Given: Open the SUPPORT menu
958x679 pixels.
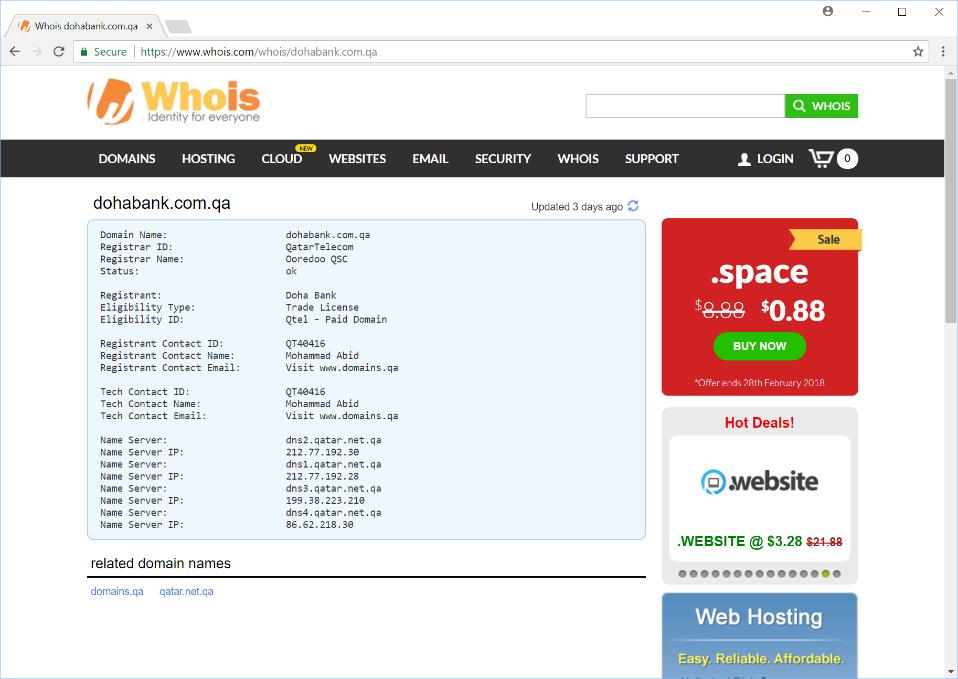Looking at the screenshot, I should pos(652,159).
